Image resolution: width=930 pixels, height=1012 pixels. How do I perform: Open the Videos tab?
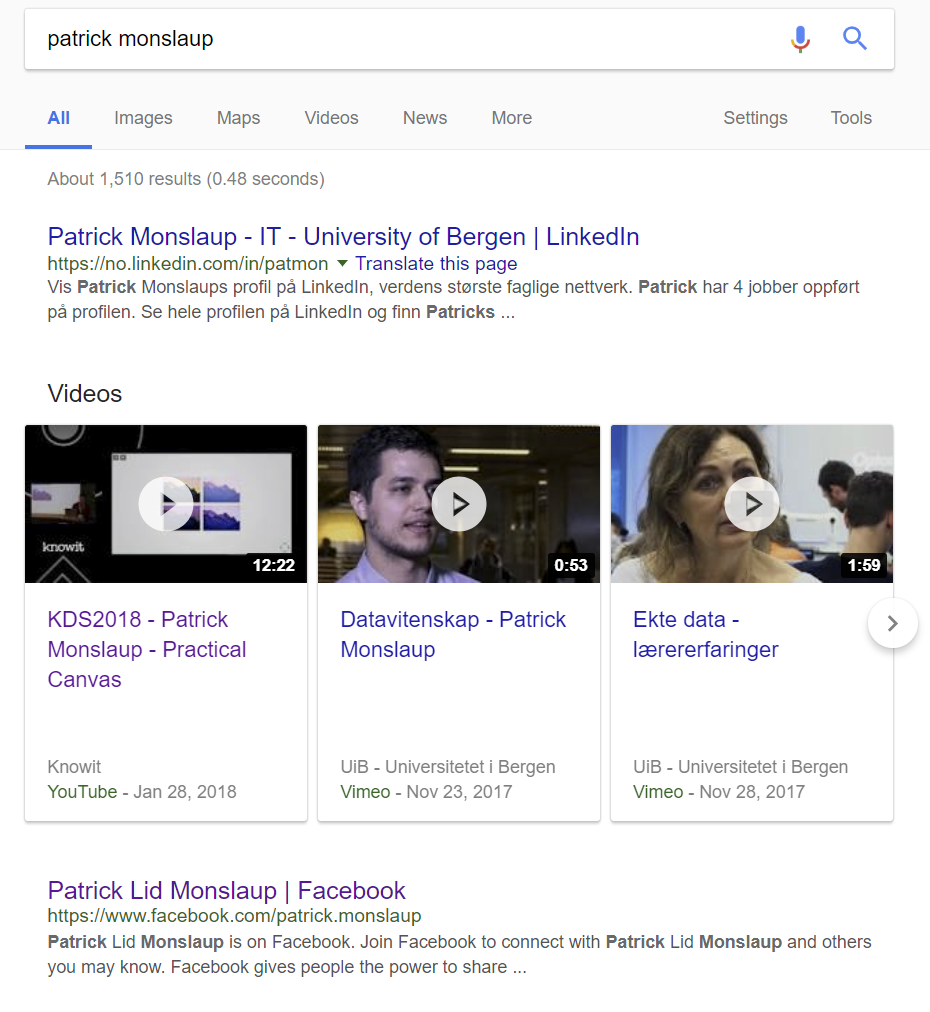pyautogui.click(x=331, y=118)
